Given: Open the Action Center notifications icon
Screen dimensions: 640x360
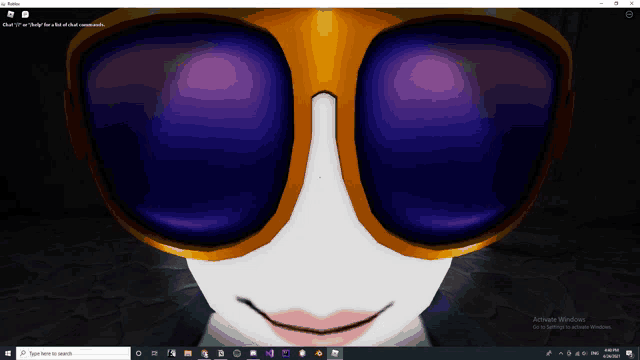Looking at the screenshot, I should [630, 353].
